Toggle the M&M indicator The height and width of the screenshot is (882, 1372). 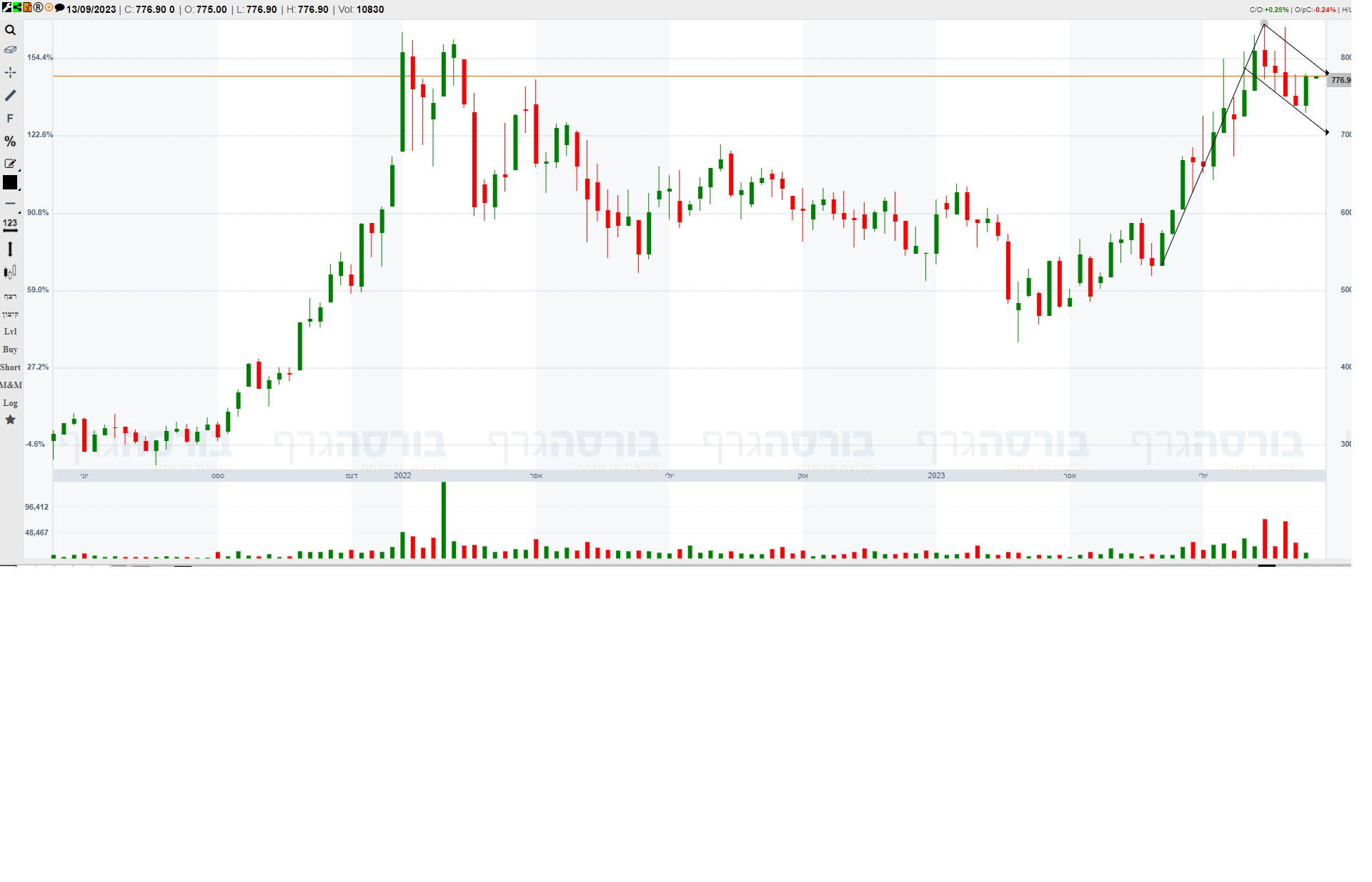(11, 385)
